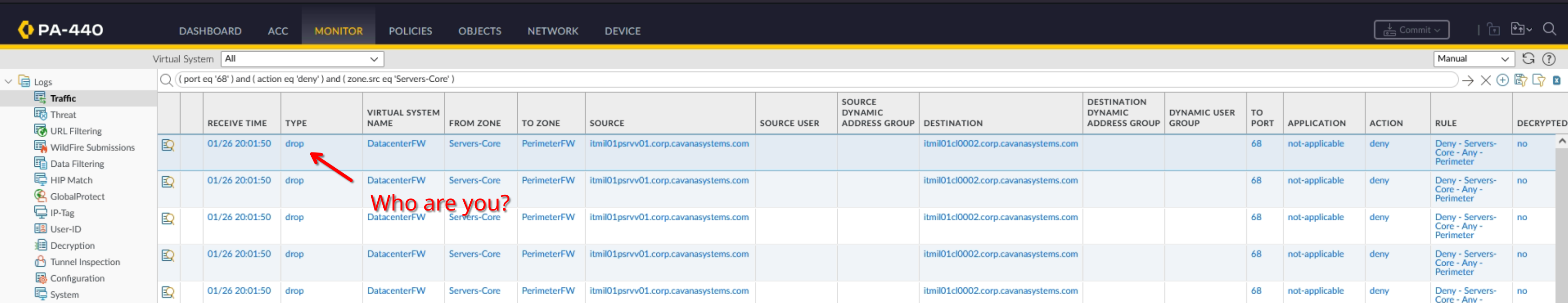Open detailed log view of third row
Image resolution: width=1568 pixels, height=303 pixels.
pos(168,219)
